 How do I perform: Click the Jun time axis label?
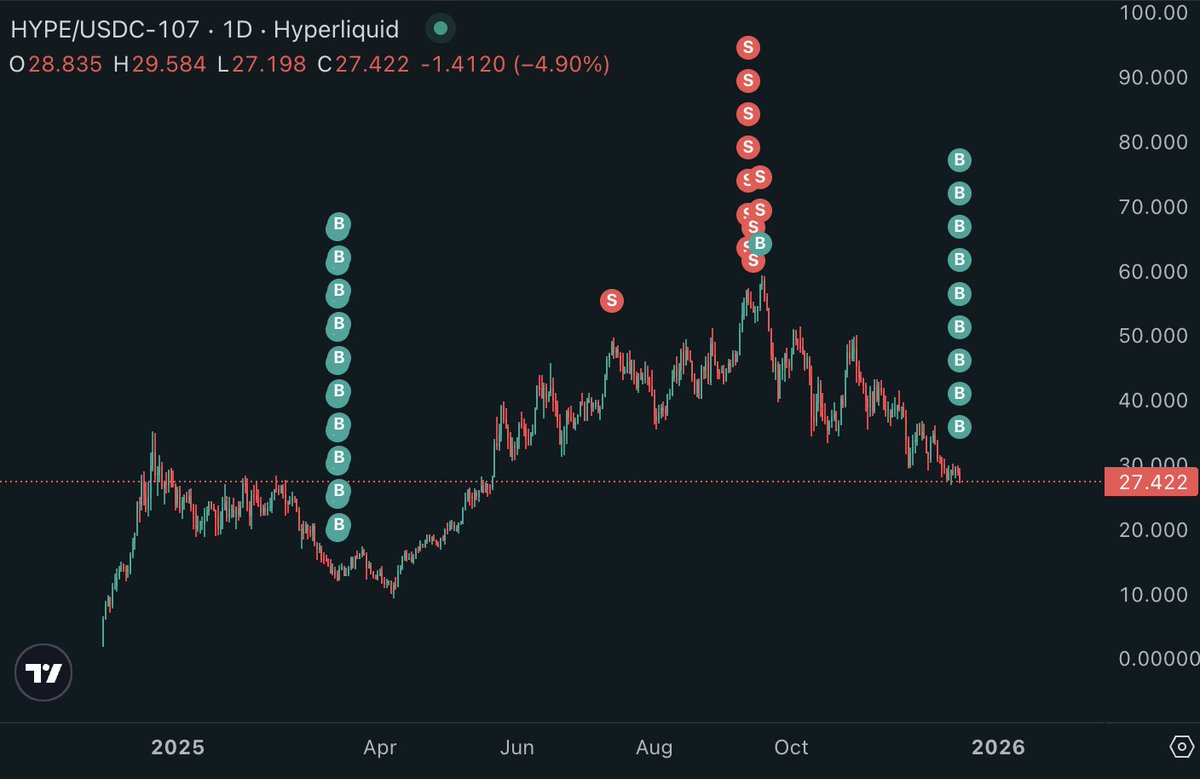(517, 747)
